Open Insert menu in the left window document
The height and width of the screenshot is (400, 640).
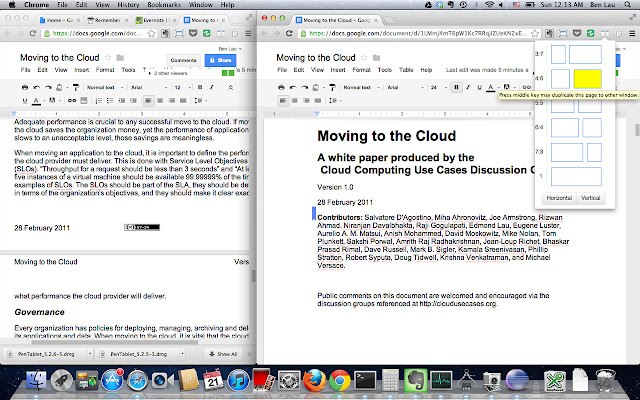[82, 70]
